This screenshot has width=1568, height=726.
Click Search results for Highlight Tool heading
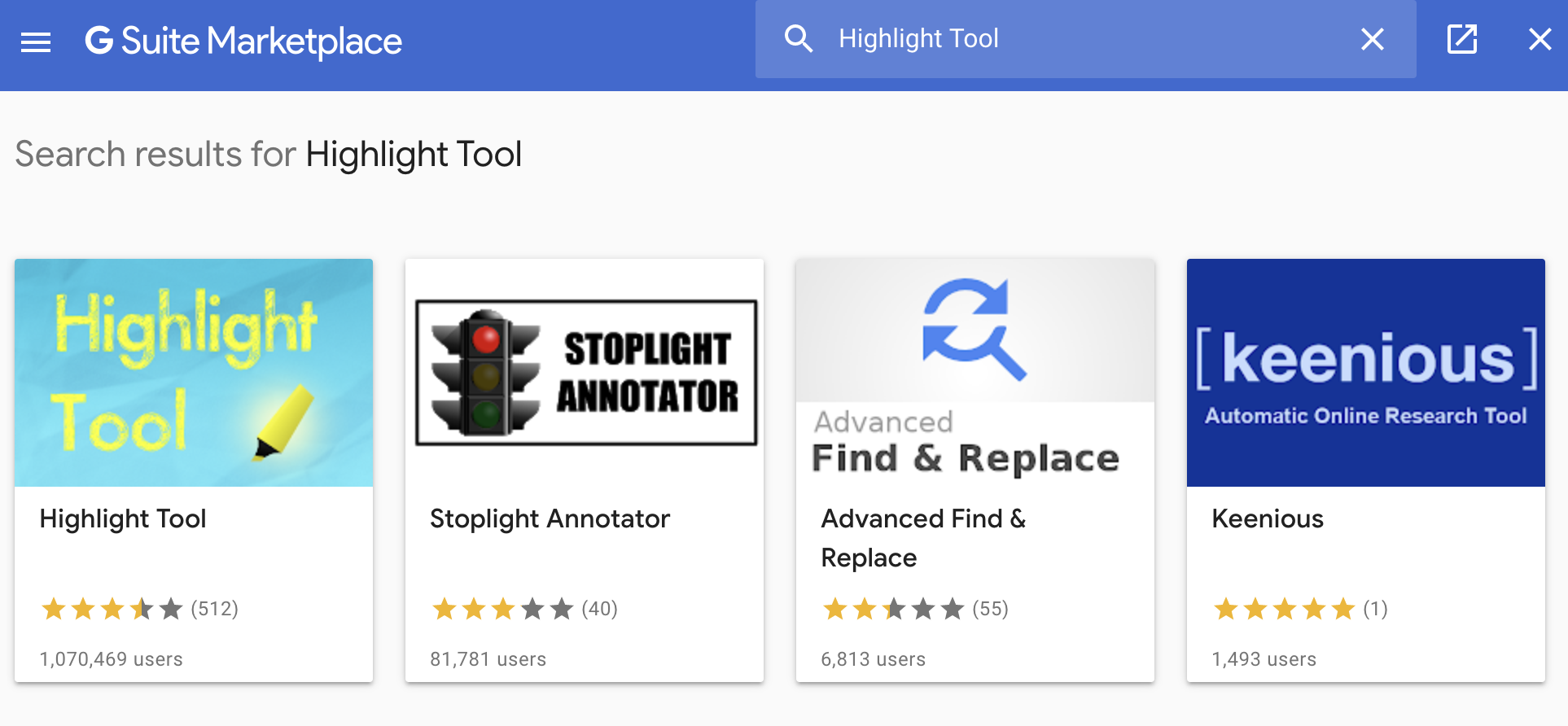(269, 154)
